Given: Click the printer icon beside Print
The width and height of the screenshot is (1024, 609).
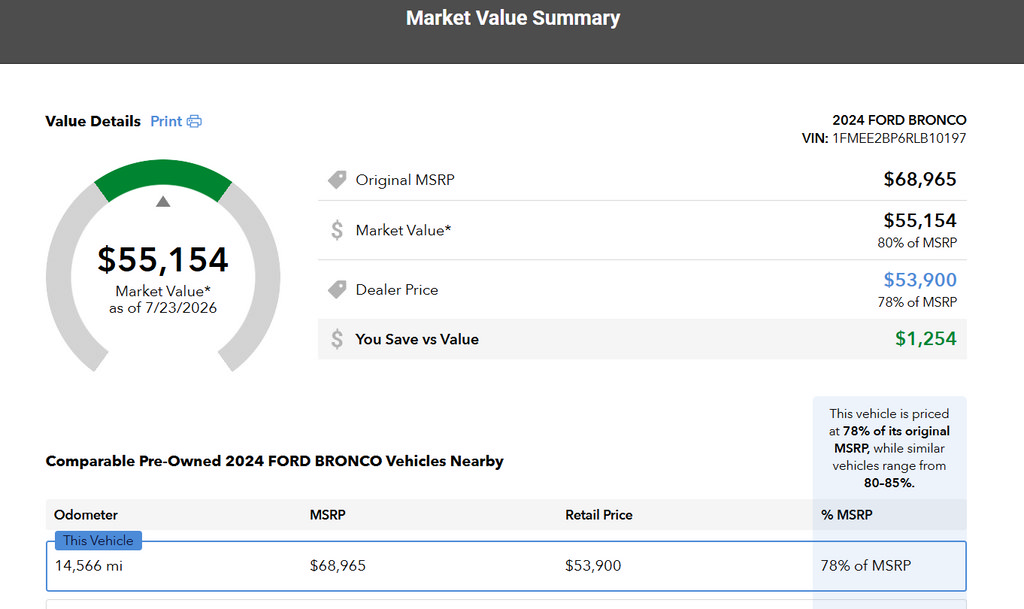Looking at the screenshot, I should [x=194, y=121].
